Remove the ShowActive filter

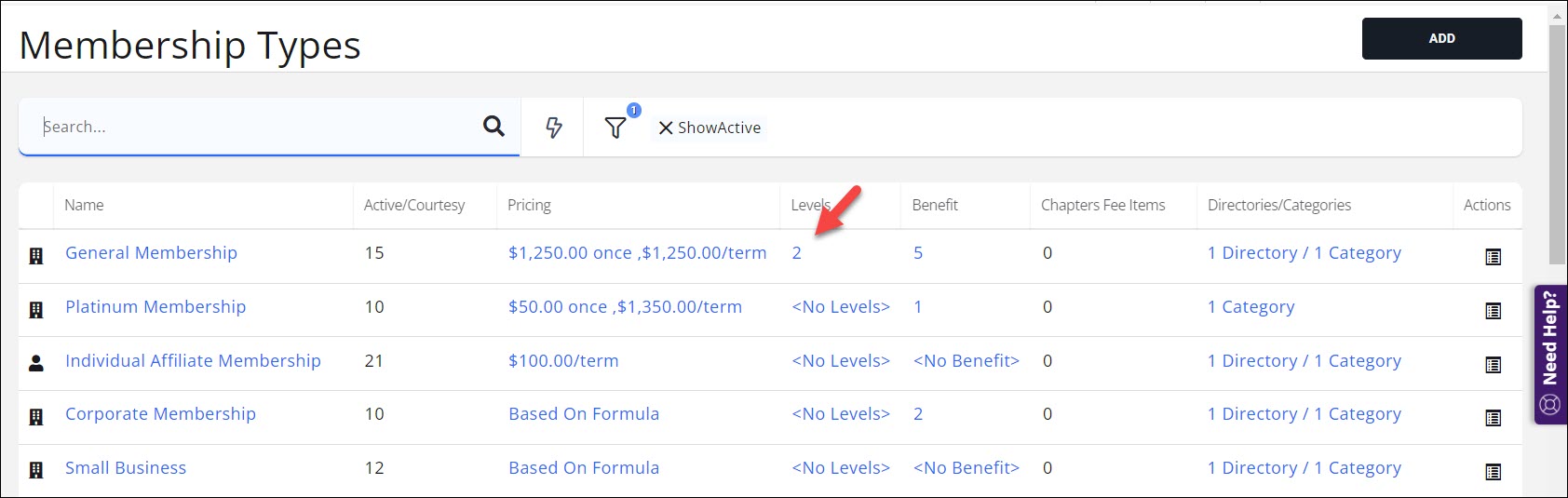pos(666,128)
